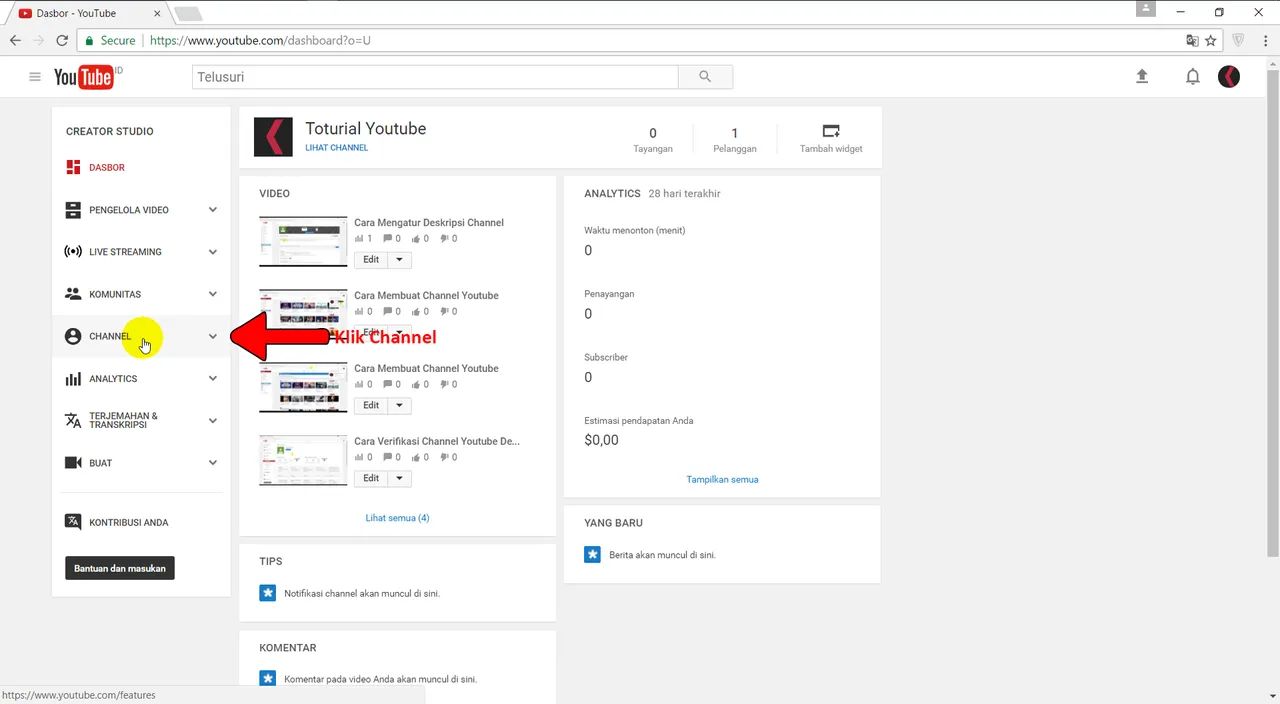Screen dimensions: 1280x704
Task: Click the search magnifier button
Action: pos(705,77)
